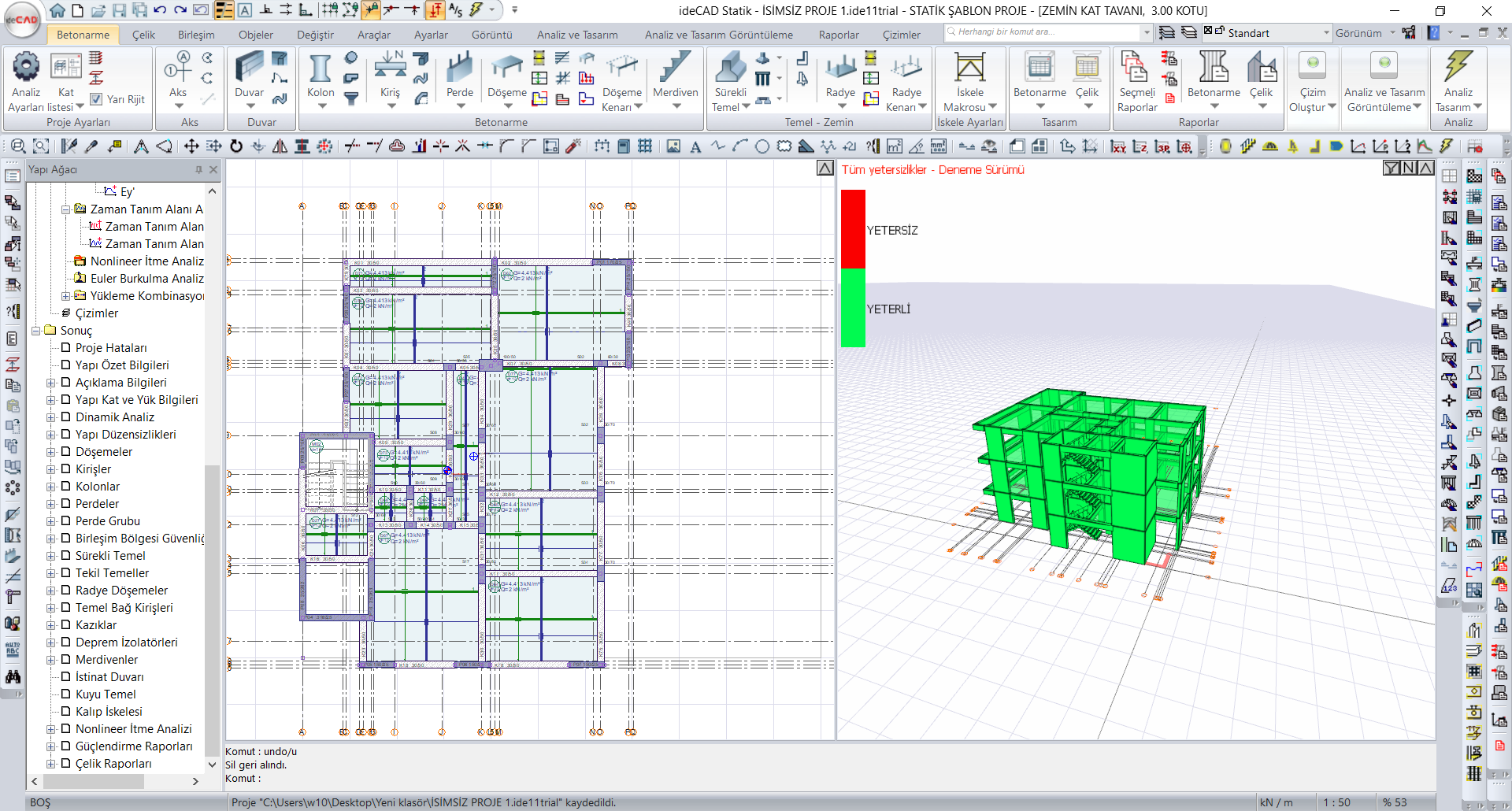The width and height of the screenshot is (1512, 811).
Task: Click the Analiz Ayarları button
Action: click(26, 81)
